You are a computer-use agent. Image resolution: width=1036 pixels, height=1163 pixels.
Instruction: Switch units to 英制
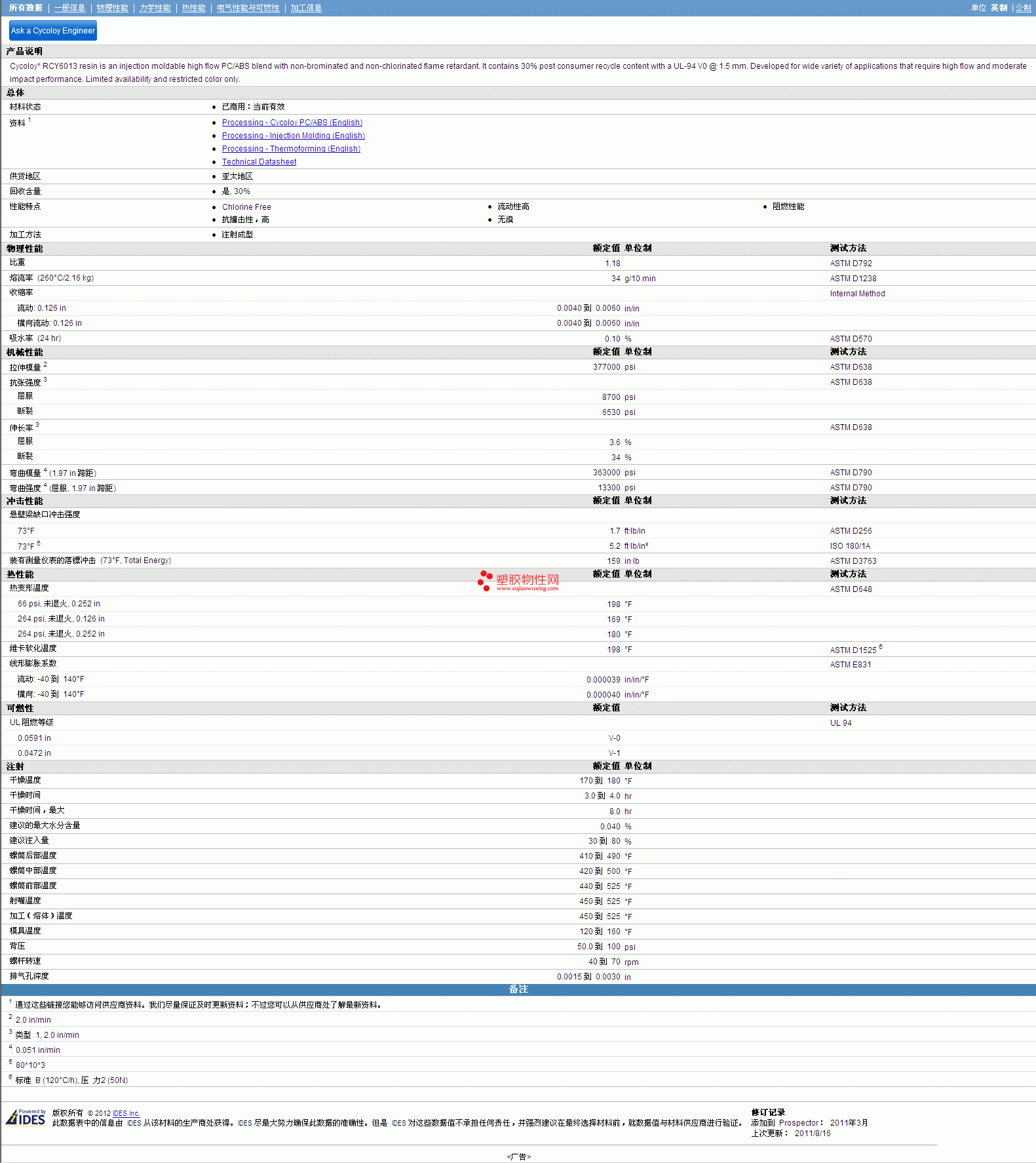click(x=999, y=8)
